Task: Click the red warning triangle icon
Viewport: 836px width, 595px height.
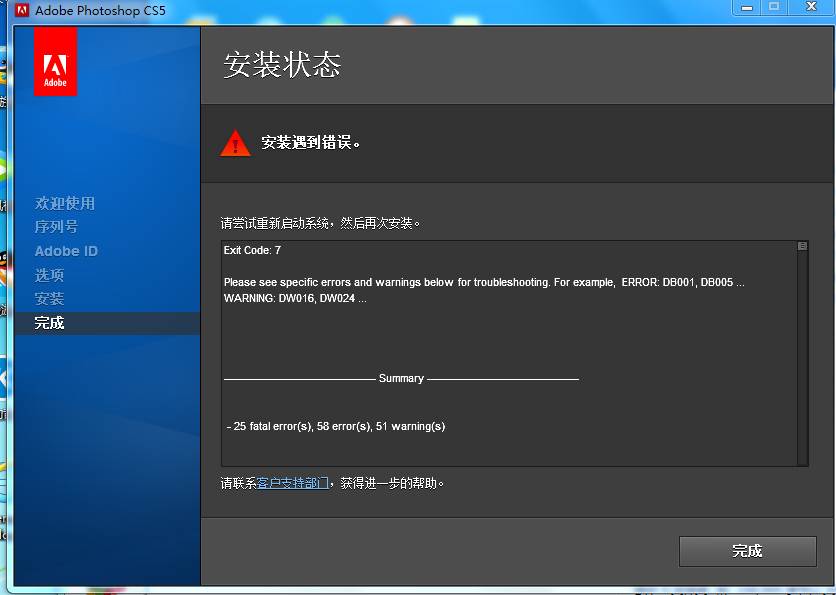Action: [x=235, y=143]
